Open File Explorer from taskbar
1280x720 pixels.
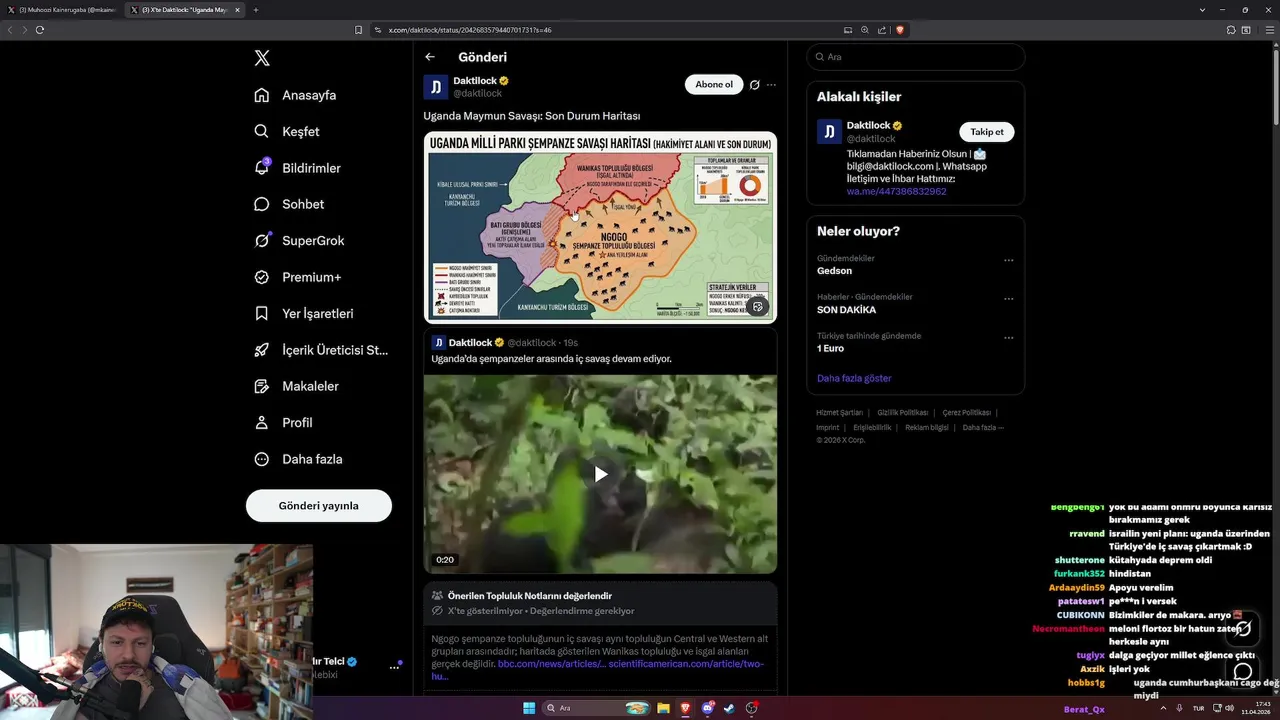tap(663, 708)
